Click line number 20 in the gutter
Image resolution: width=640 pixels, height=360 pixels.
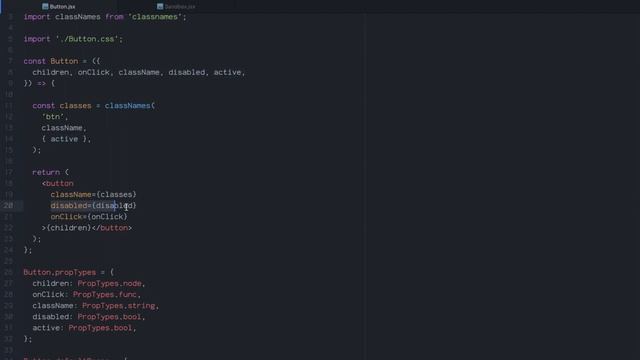click(x=8, y=205)
